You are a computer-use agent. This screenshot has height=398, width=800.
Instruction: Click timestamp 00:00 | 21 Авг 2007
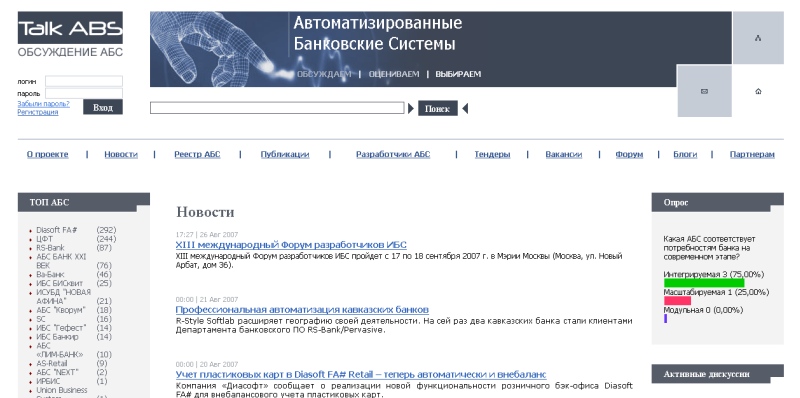coord(207,300)
